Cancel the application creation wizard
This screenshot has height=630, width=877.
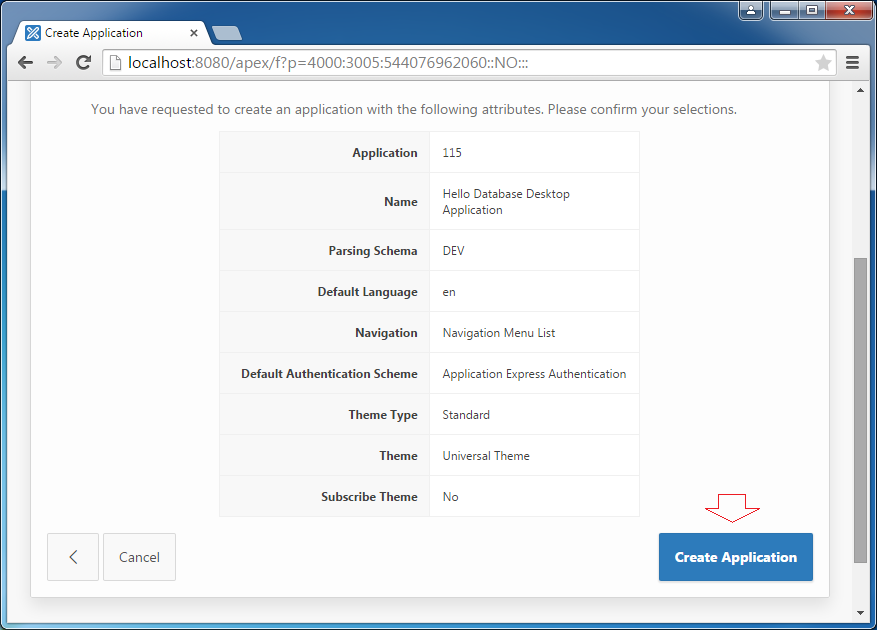(139, 557)
